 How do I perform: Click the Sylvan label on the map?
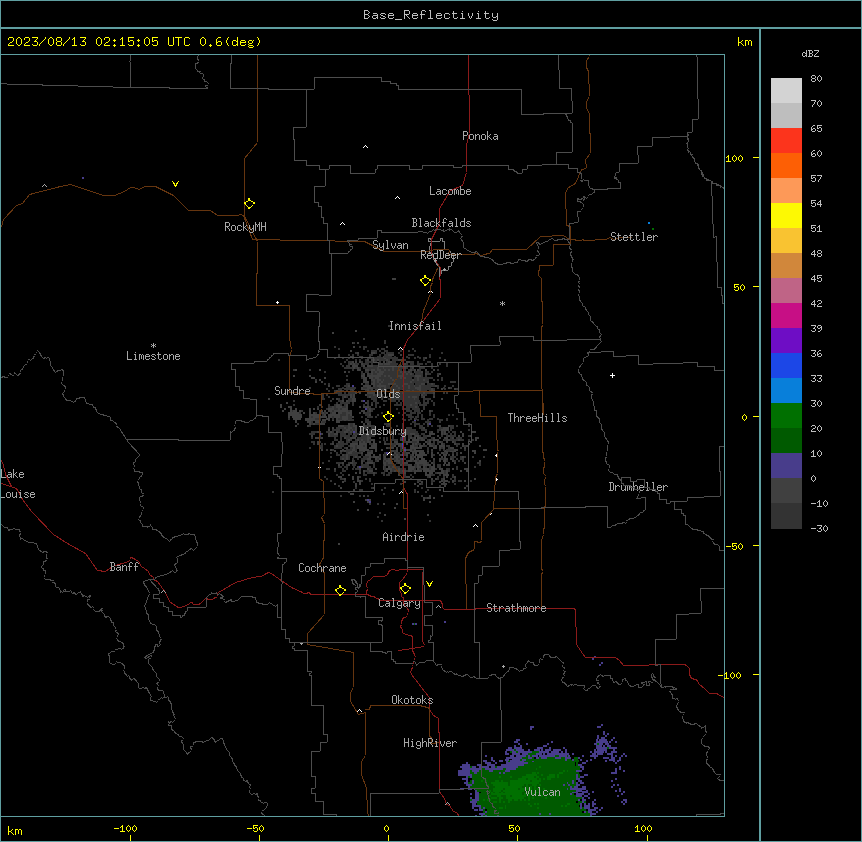click(390, 245)
